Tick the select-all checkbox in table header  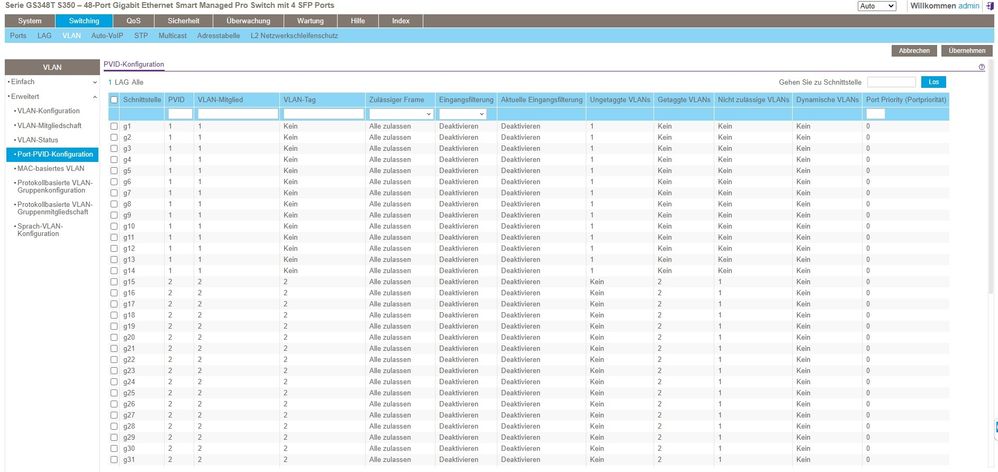point(114,100)
